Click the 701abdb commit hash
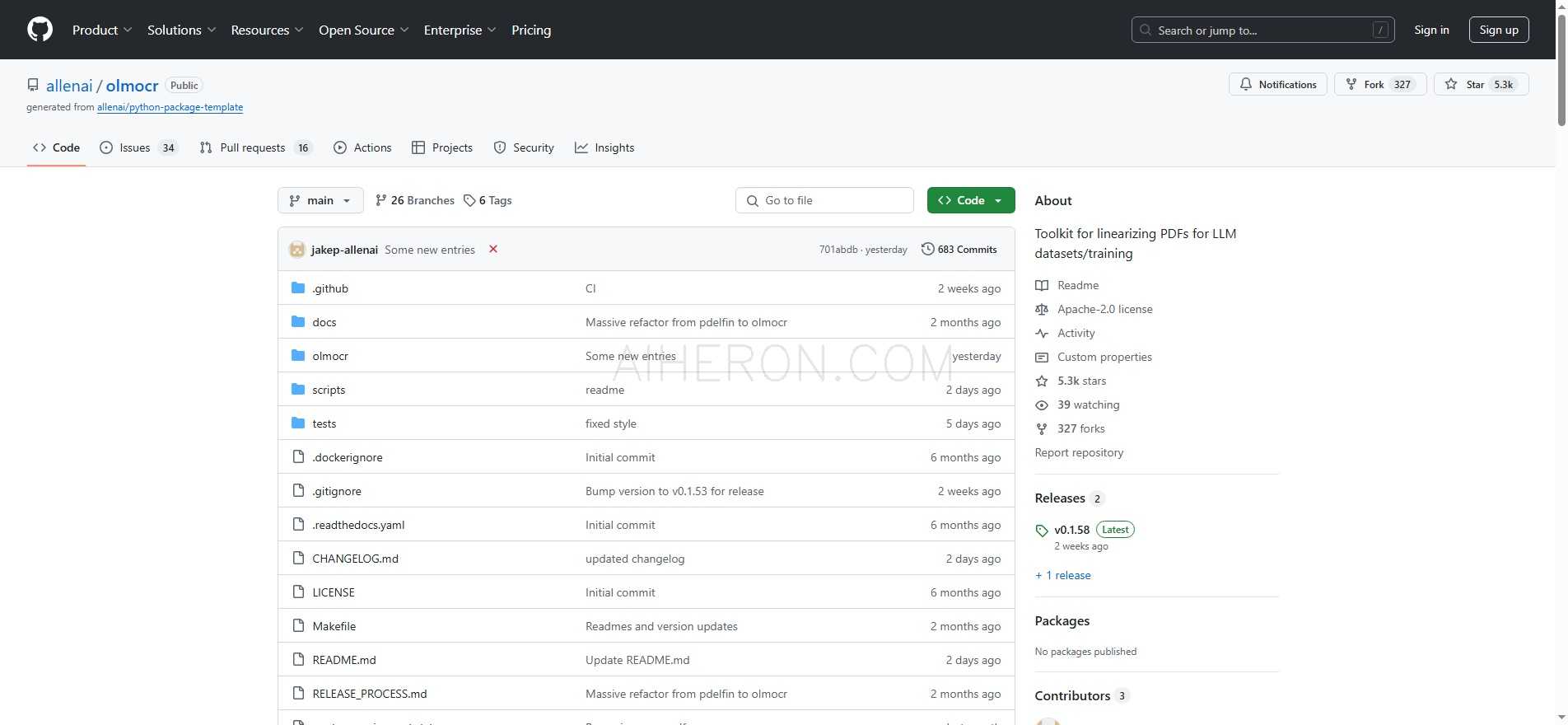Screen dimensions: 1568x725 [x=838, y=250]
